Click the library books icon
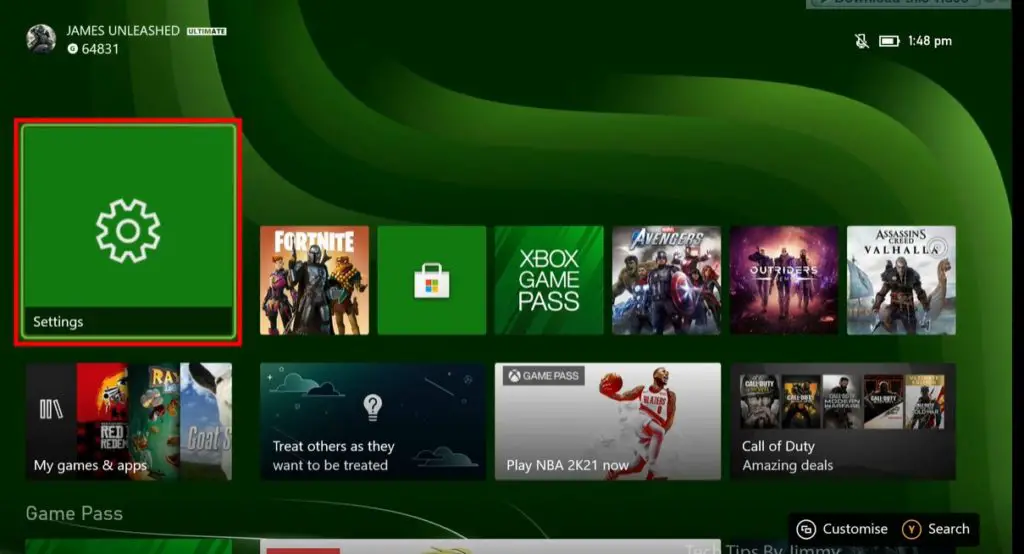This screenshot has height=554, width=1024. [51, 410]
